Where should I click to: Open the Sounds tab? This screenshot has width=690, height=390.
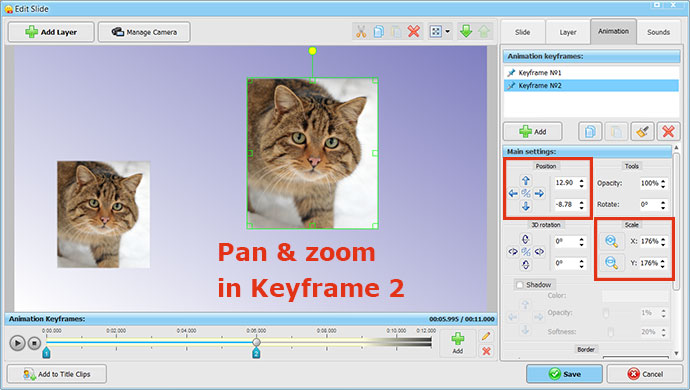[658, 32]
